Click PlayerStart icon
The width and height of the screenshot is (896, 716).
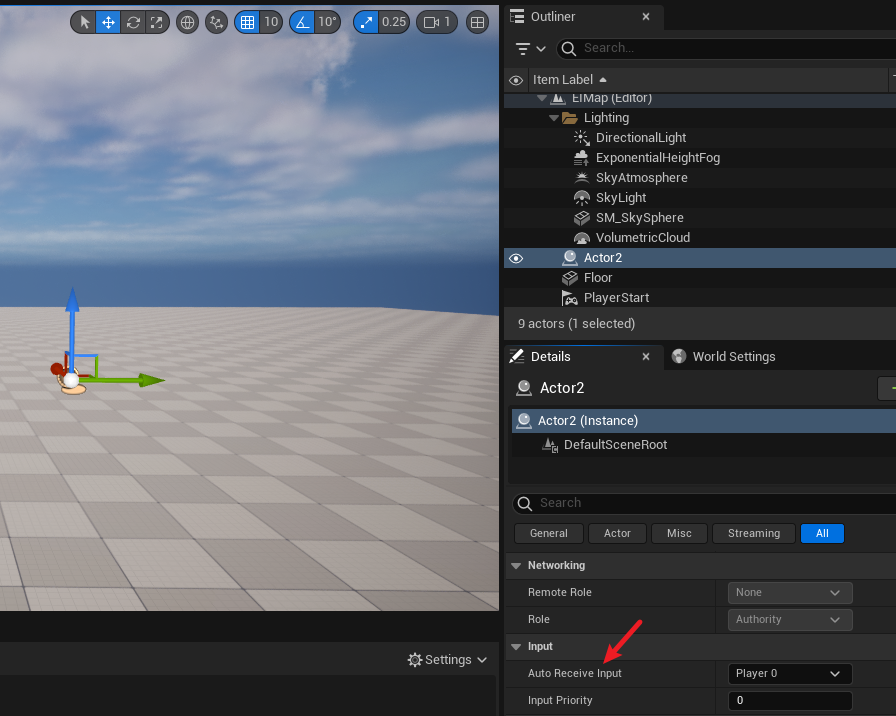[x=570, y=298]
